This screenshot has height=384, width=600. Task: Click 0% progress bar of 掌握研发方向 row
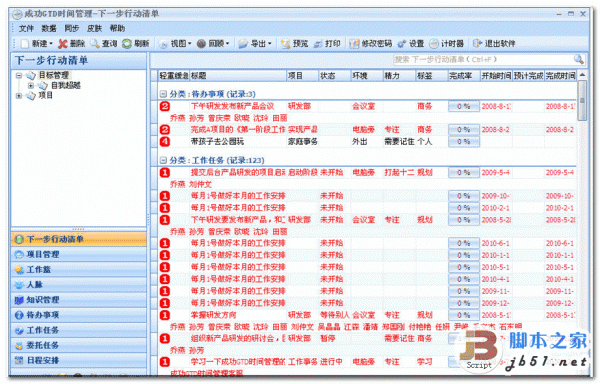[464, 315]
